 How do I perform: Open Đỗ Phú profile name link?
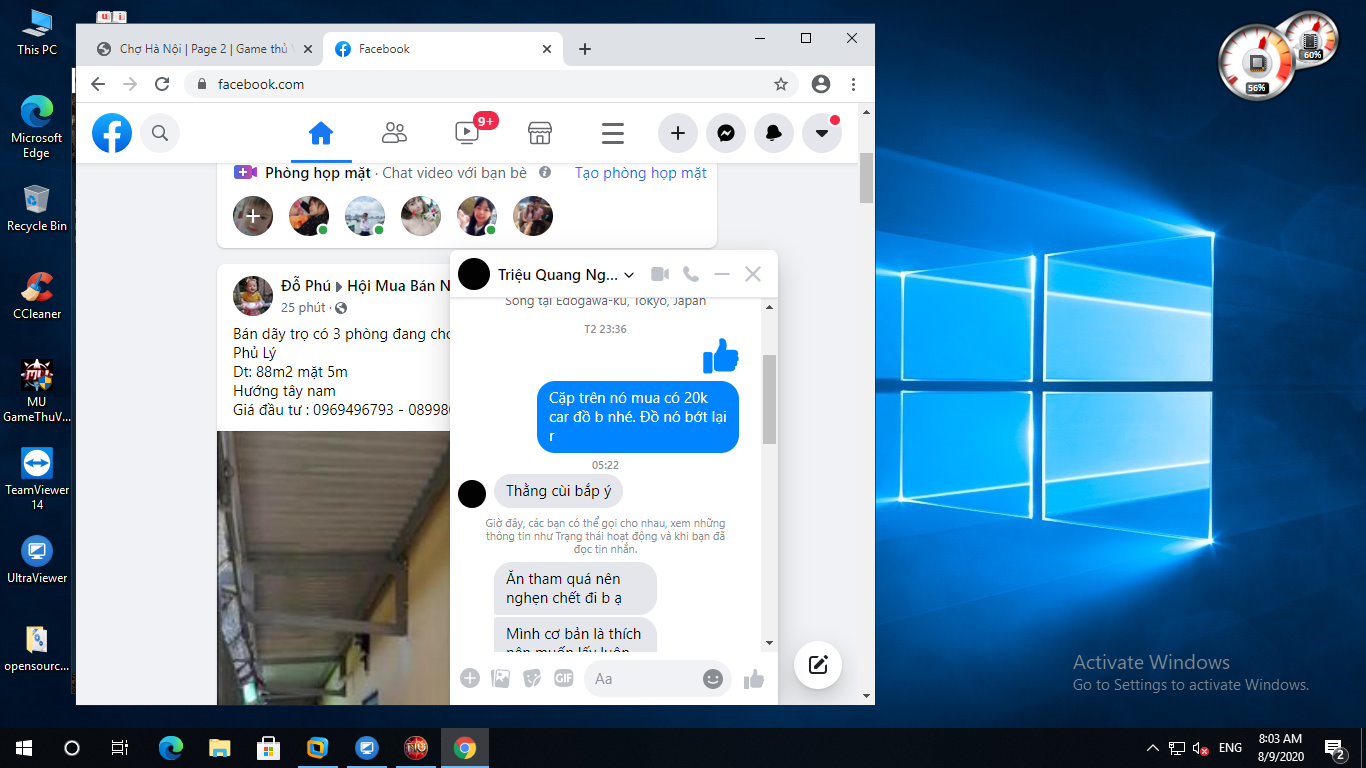[x=306, y=286]
